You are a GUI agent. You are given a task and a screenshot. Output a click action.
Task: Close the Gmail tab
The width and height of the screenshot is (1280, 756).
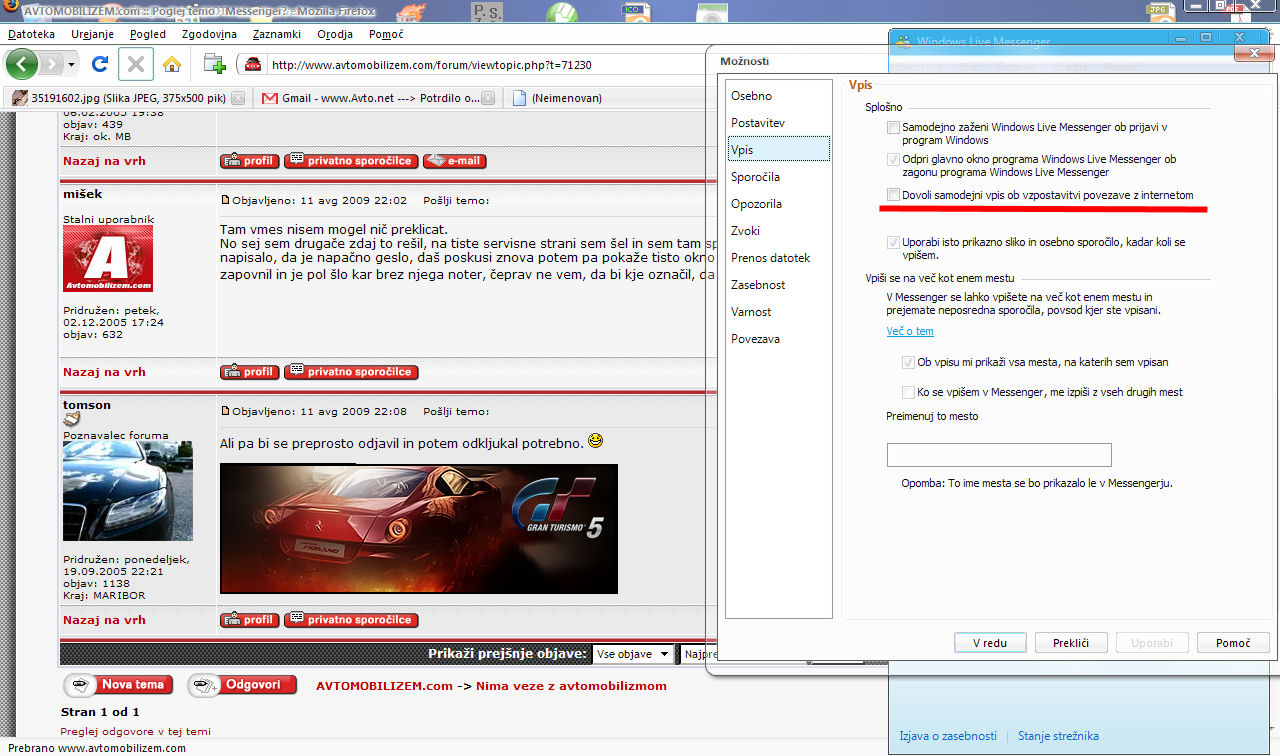coord(488,99)
